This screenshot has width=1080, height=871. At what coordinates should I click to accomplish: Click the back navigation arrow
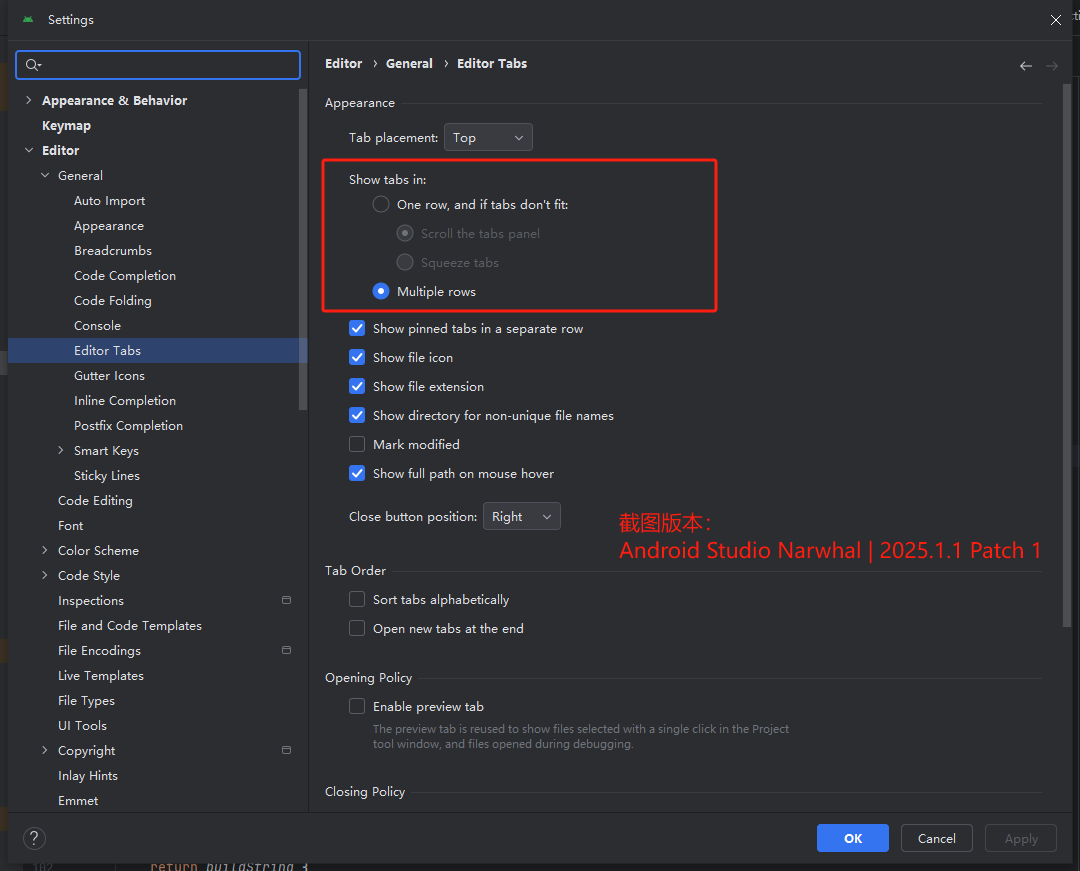point(1026,66)
